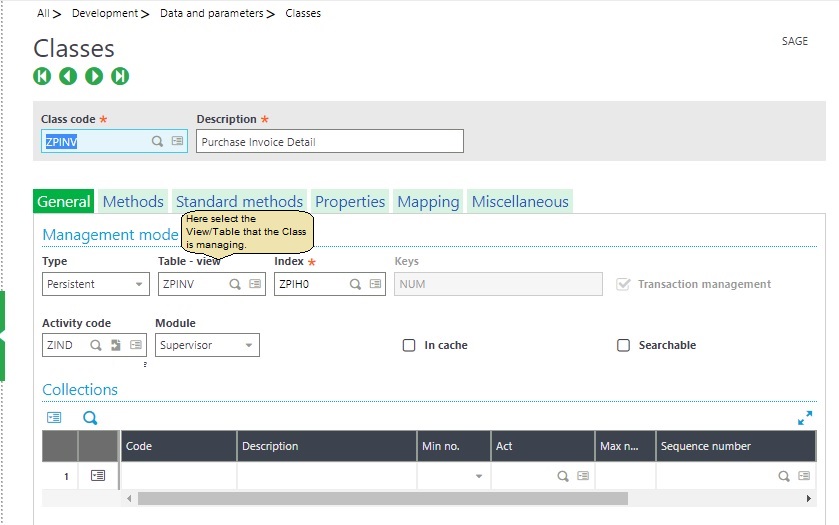Toggle the Transaction management checkbox
Image resolution: width=839 pixels, height=525 pixels.
click(624, 284)
